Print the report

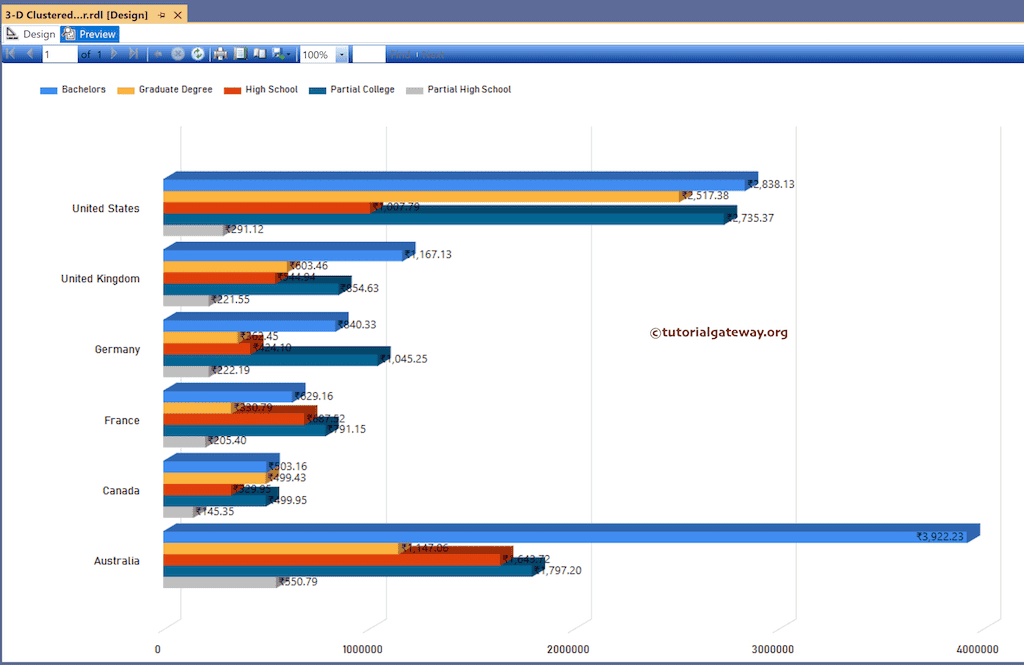(x=219, y=53)
